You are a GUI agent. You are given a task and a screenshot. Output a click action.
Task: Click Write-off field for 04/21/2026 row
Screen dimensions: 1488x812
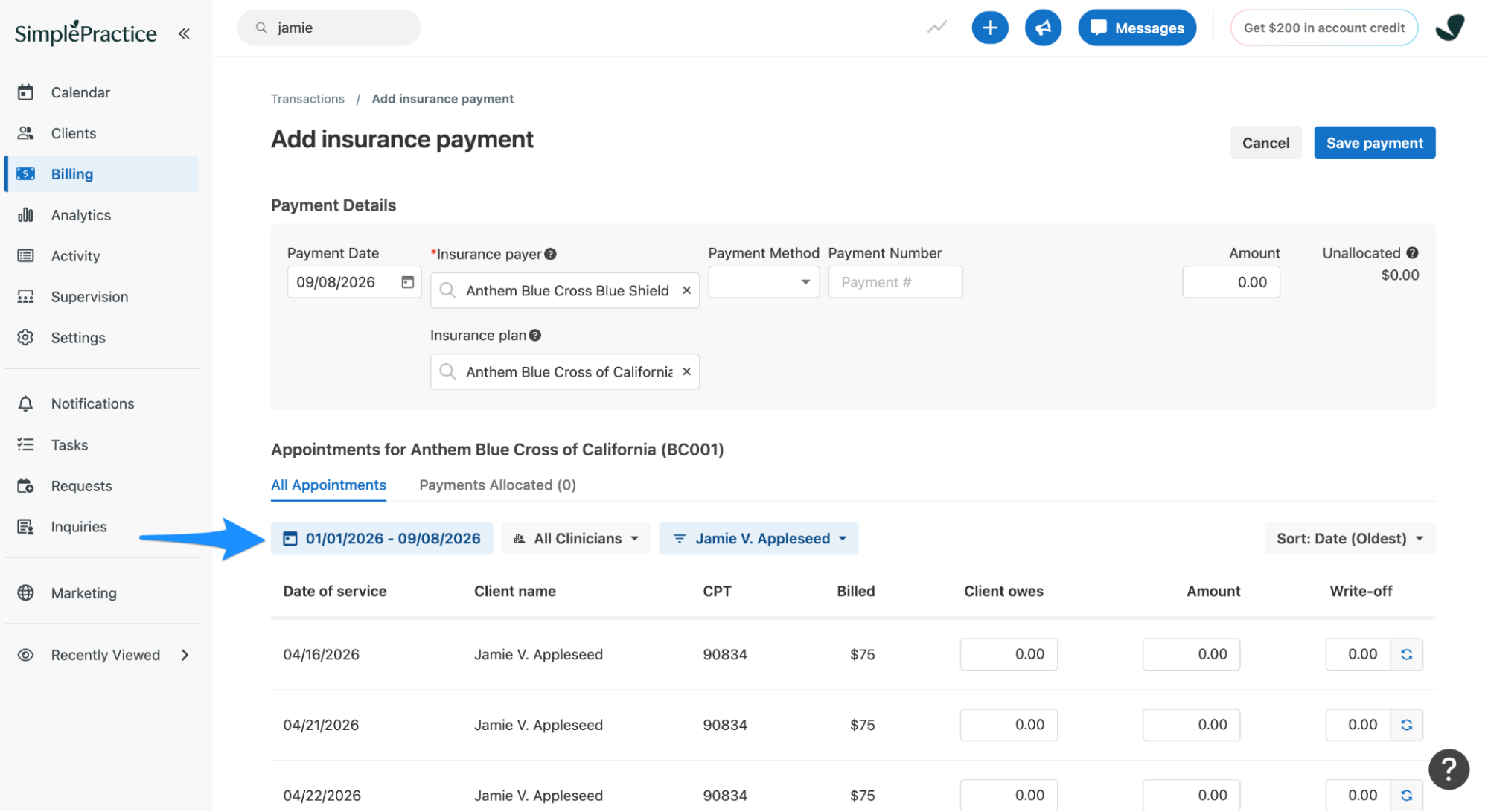coord(1358,725)
